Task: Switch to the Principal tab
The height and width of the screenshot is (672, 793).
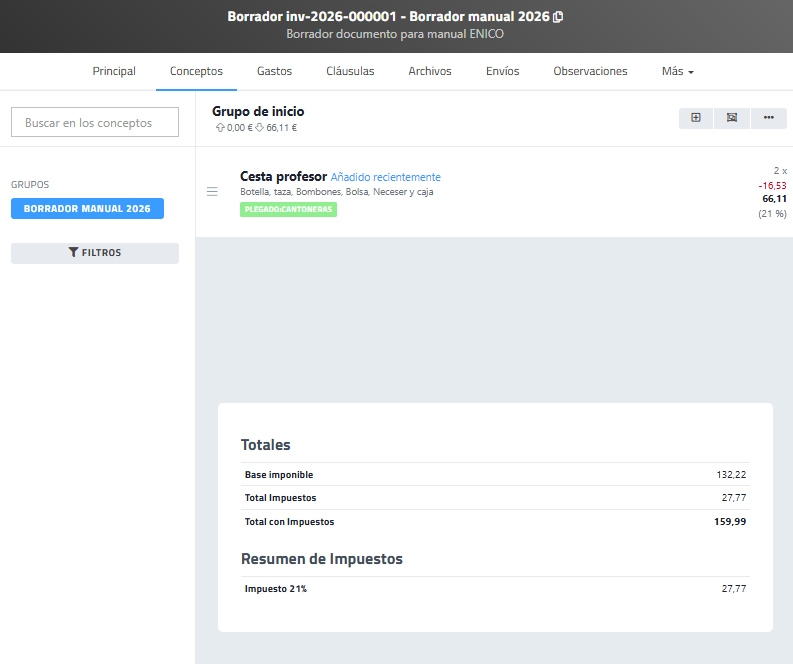Action: tap(114, 72)
